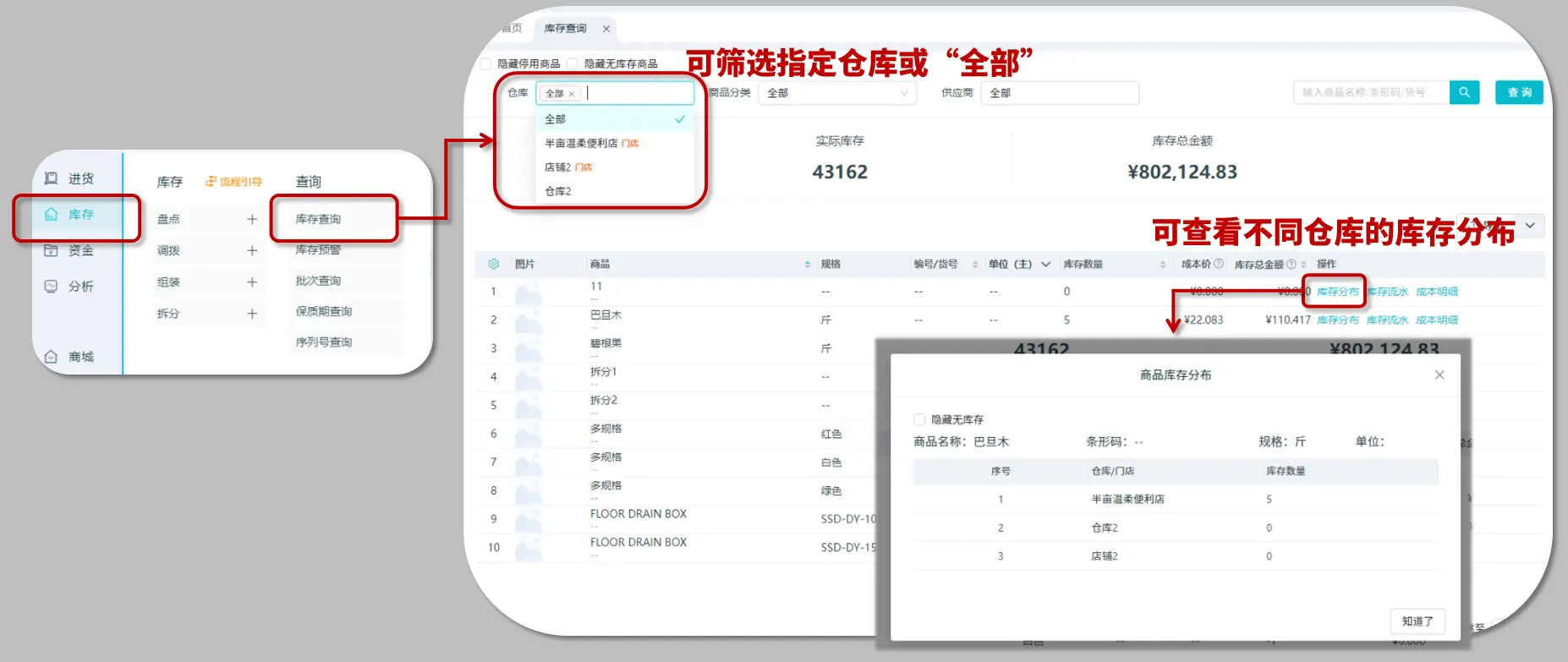Expand the dropdown chevron above the table's right side
1568x662 pixels.
click(1530, 225)
